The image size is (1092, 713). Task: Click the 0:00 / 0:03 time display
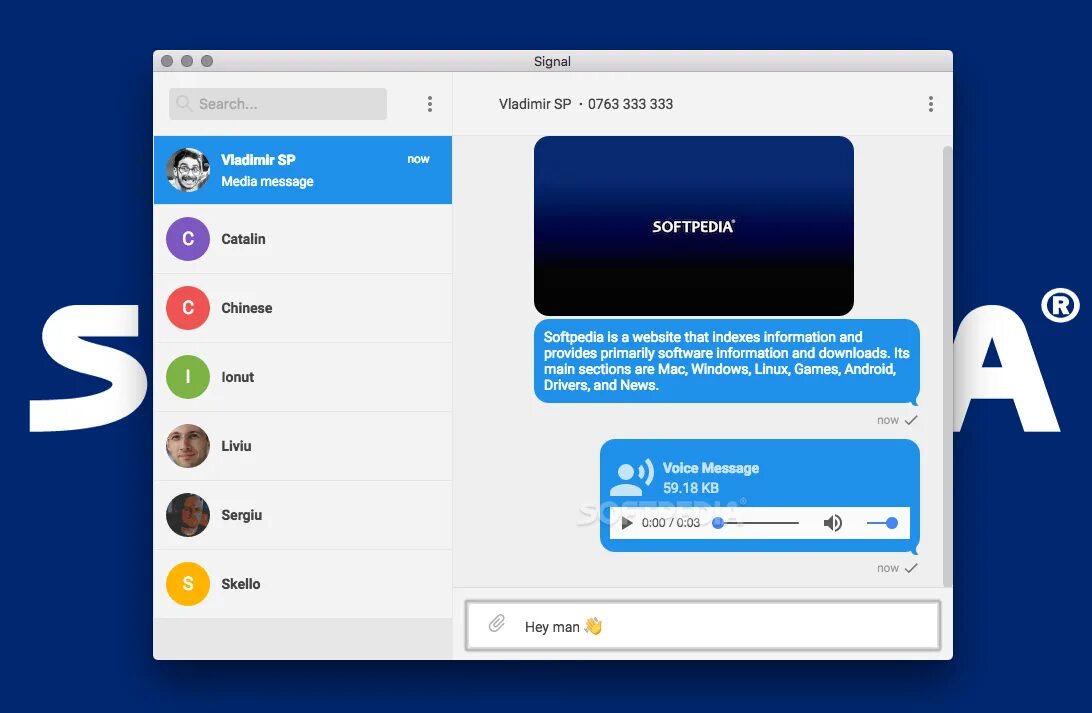(671, 523)
